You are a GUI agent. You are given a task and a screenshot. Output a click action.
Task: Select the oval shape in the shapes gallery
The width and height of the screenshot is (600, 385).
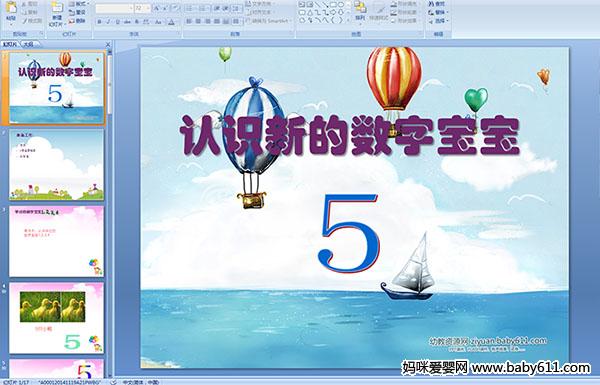(341, 5)
